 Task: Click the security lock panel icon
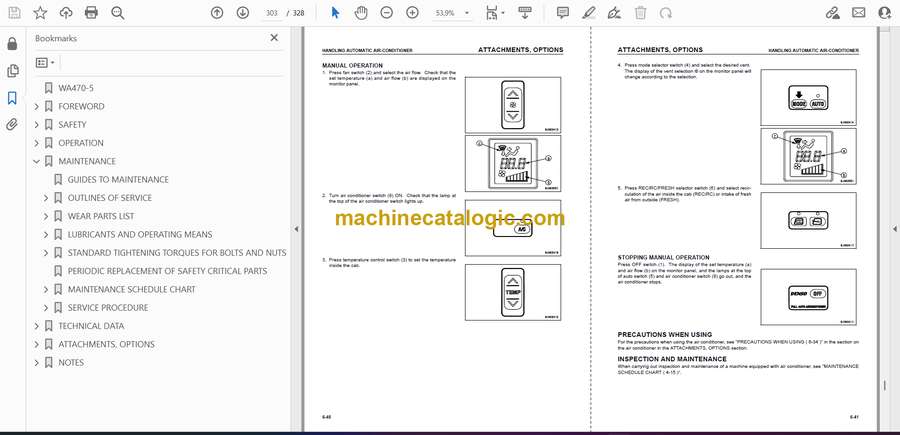(x=12, y=44)
